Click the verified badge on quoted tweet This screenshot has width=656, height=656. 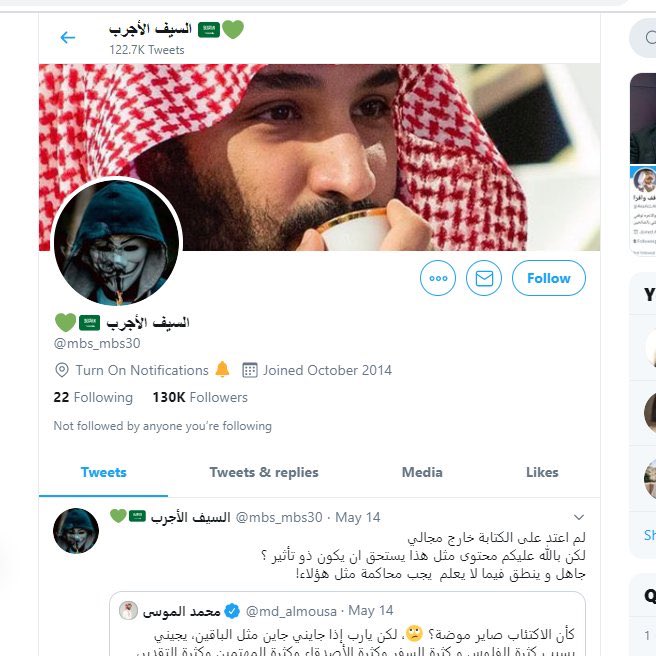point(232,611)
